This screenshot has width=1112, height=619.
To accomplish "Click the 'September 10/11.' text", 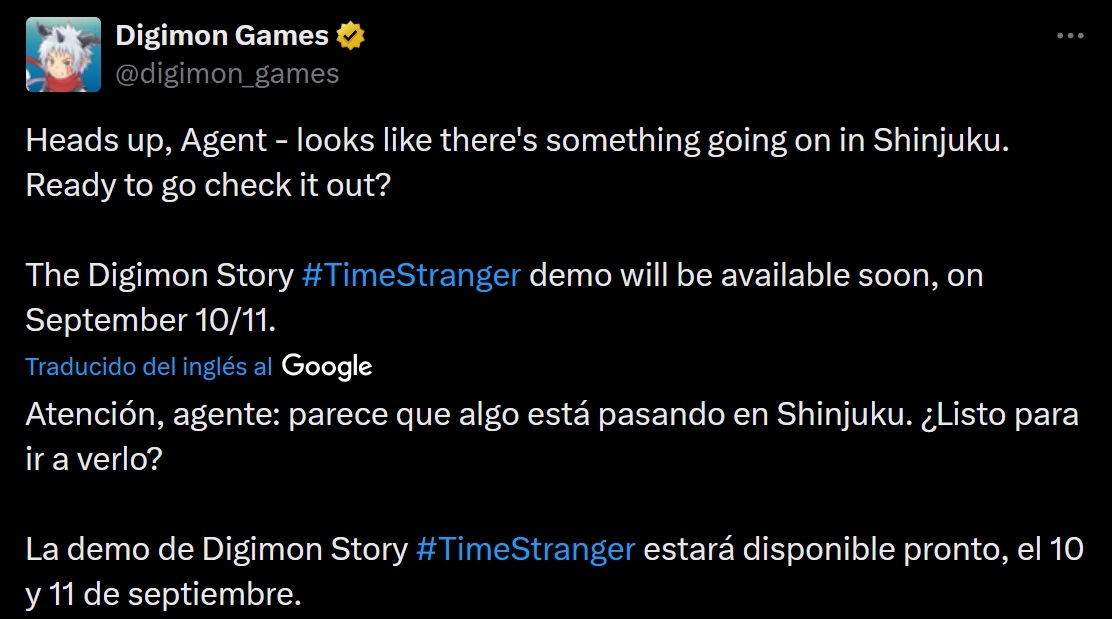I will [150, 320].
